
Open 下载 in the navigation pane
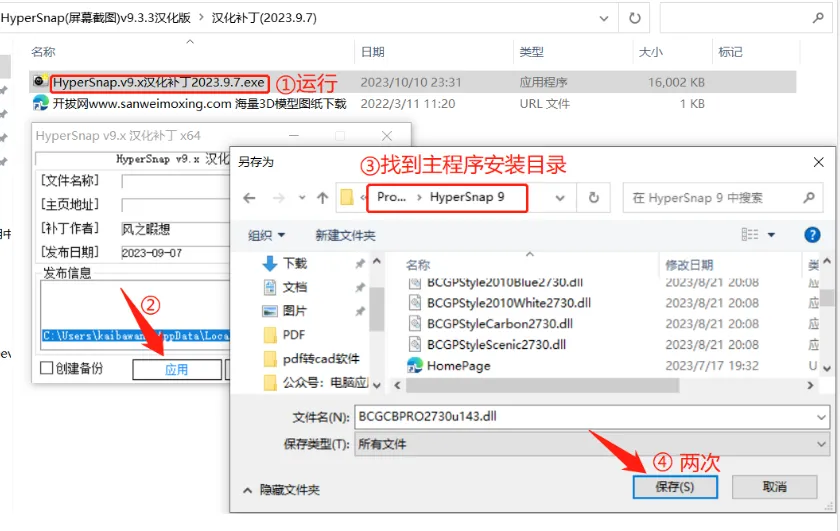tap(295, 263)
